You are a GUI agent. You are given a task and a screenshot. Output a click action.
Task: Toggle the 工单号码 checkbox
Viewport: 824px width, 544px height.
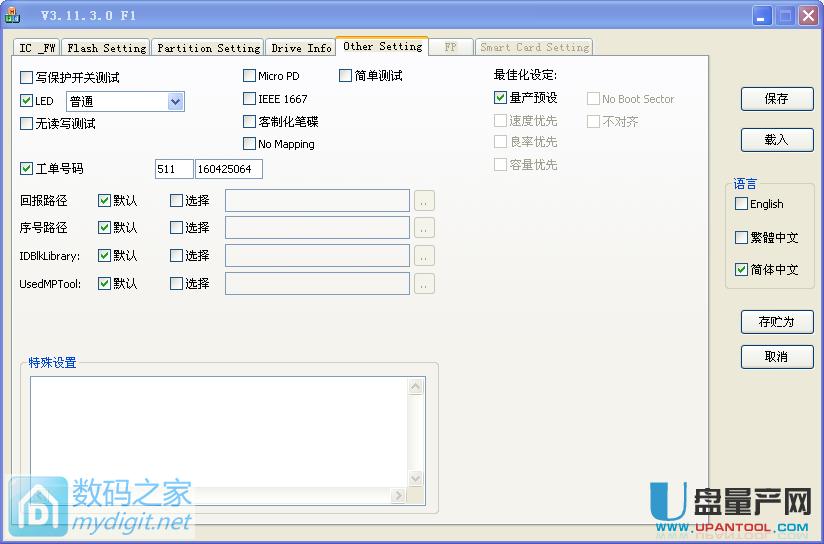(26, 169)
